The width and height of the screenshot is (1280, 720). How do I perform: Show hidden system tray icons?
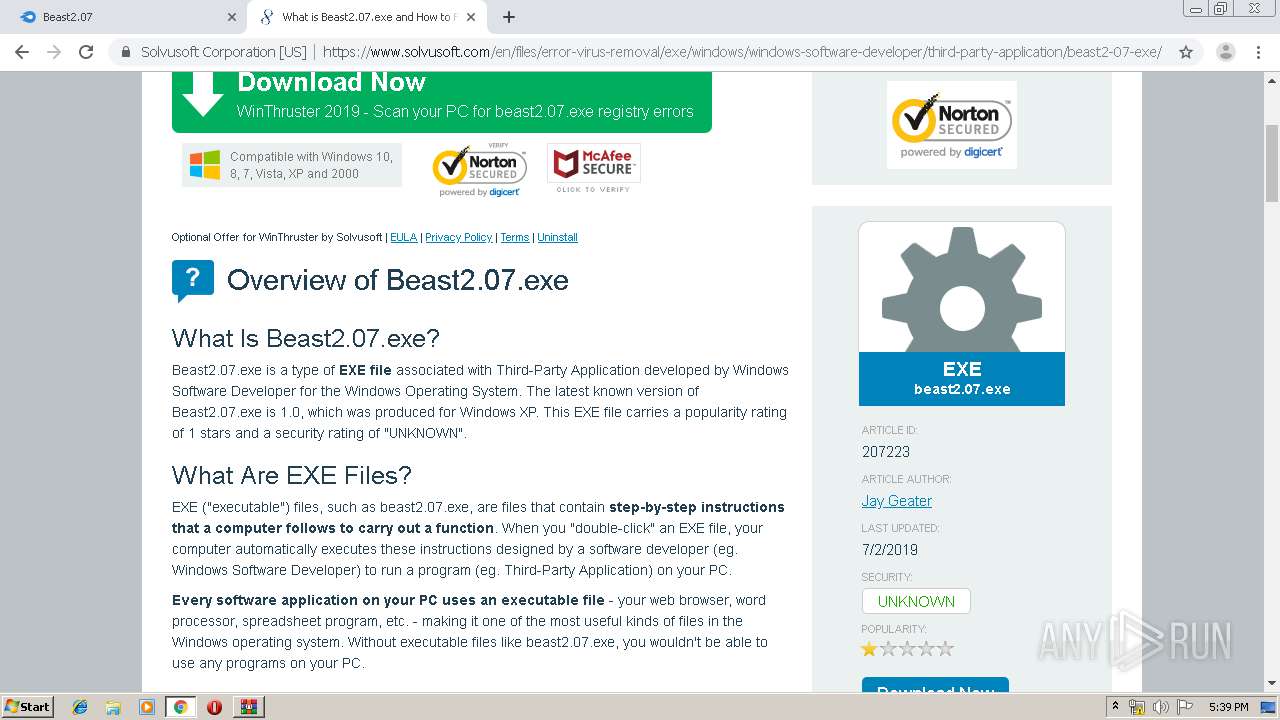pyautogui.click(x=1115, y=706)
